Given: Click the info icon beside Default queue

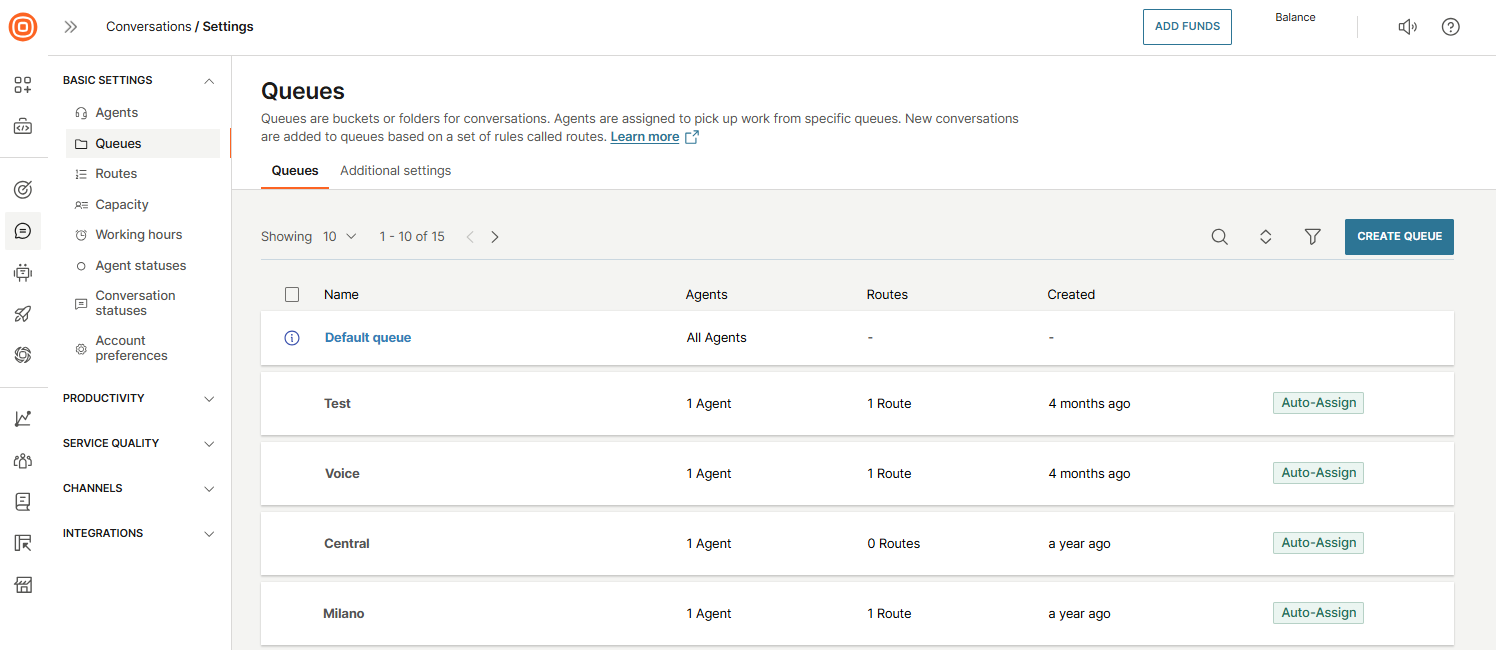Looking at the screenshot, I should point(292,338).
